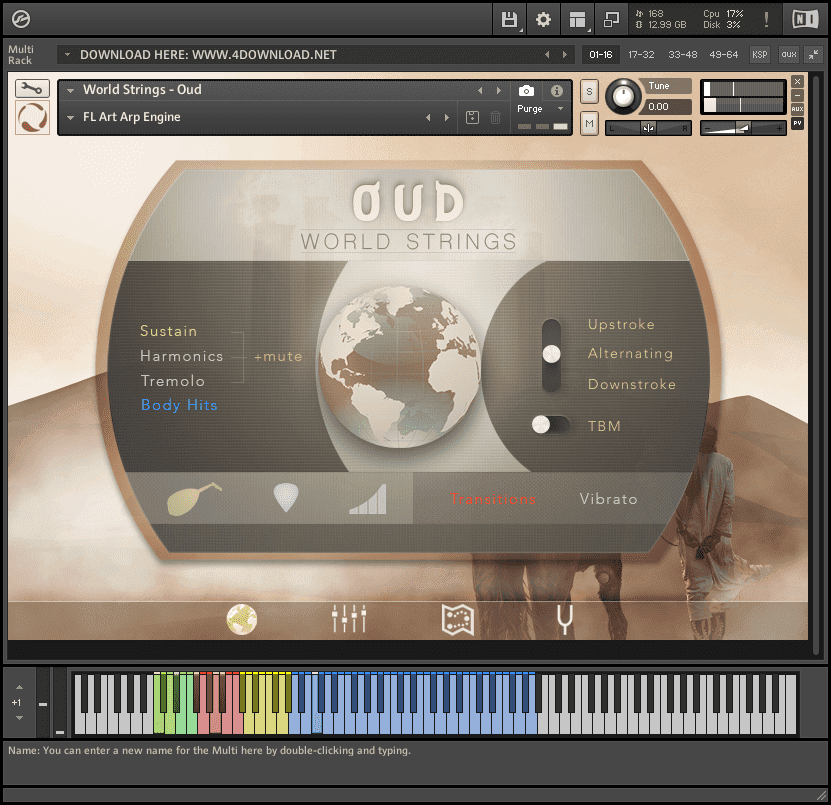831x805 pixels.
Task: Switch to rack page 17-32
Action: pyautogui.click(x=641, y=54)
